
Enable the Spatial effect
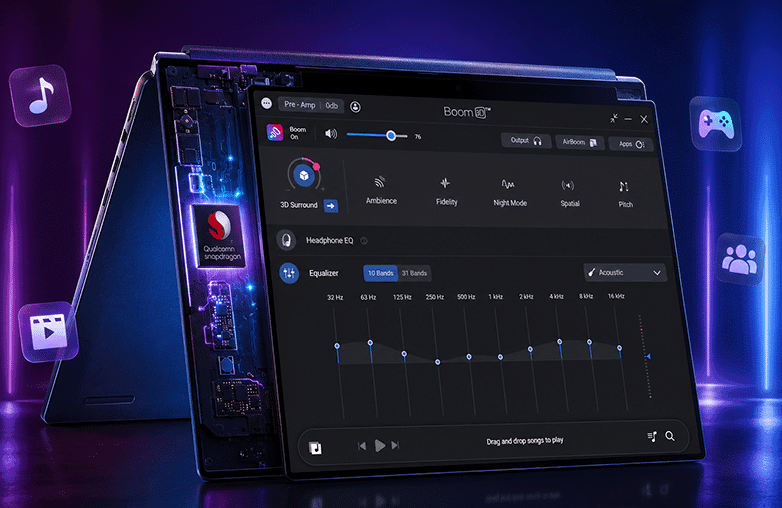pyautogui.click(x=569, y=193)
